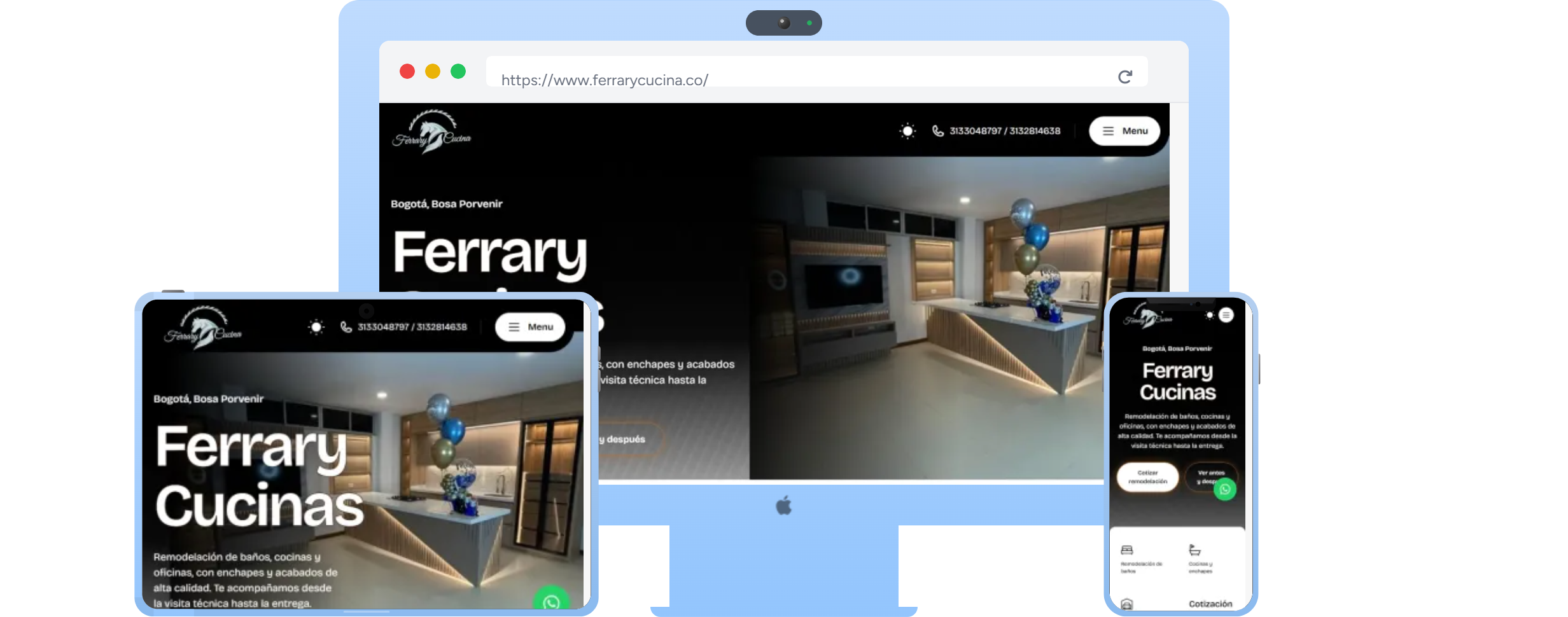Viewport: 1568px width, 617px height.
Task: Click the phone icon beside the desktop phone numbers
Action: point(937,131)
